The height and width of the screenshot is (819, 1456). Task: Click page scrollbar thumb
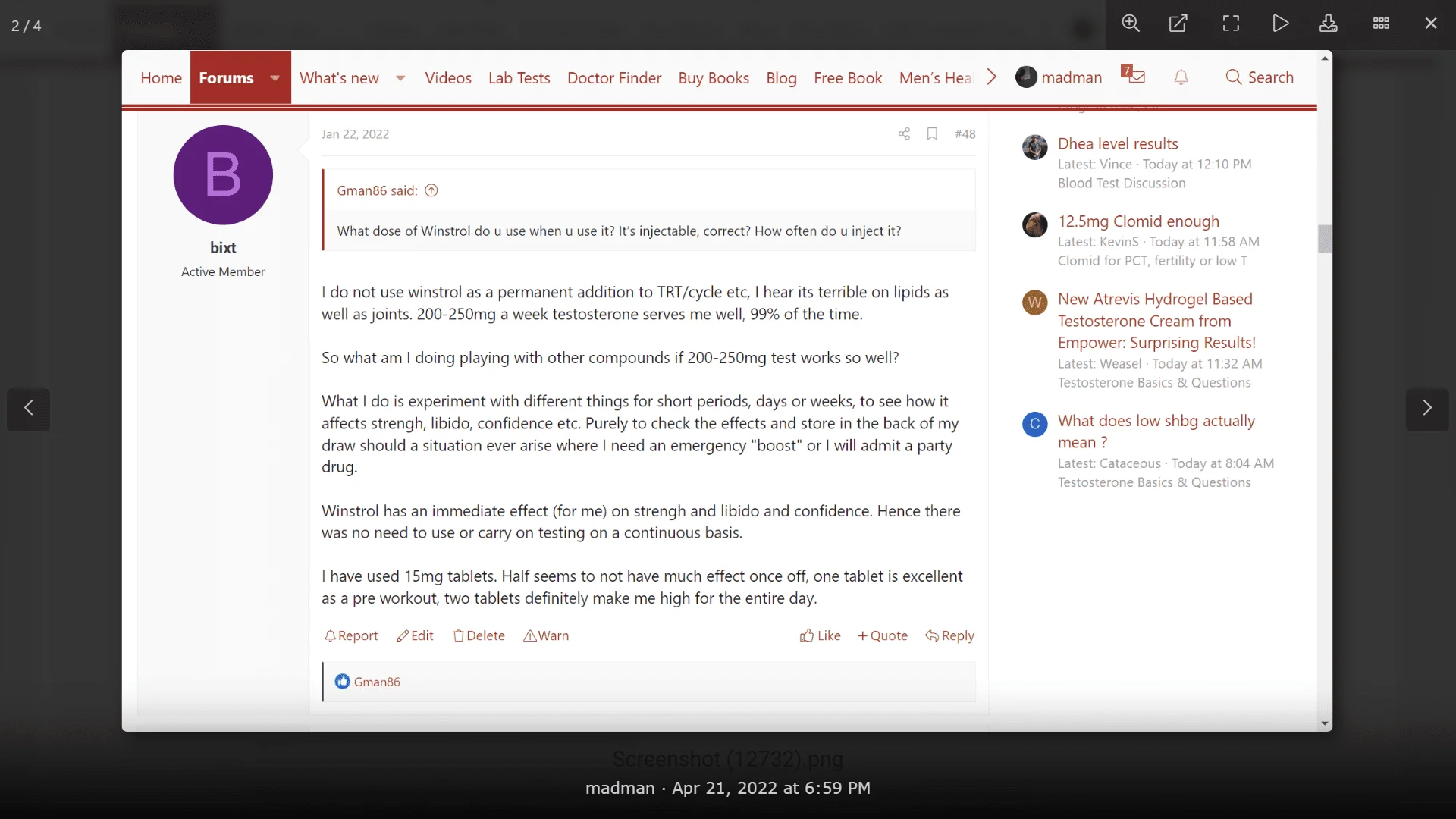click(x=1325, y=239)
